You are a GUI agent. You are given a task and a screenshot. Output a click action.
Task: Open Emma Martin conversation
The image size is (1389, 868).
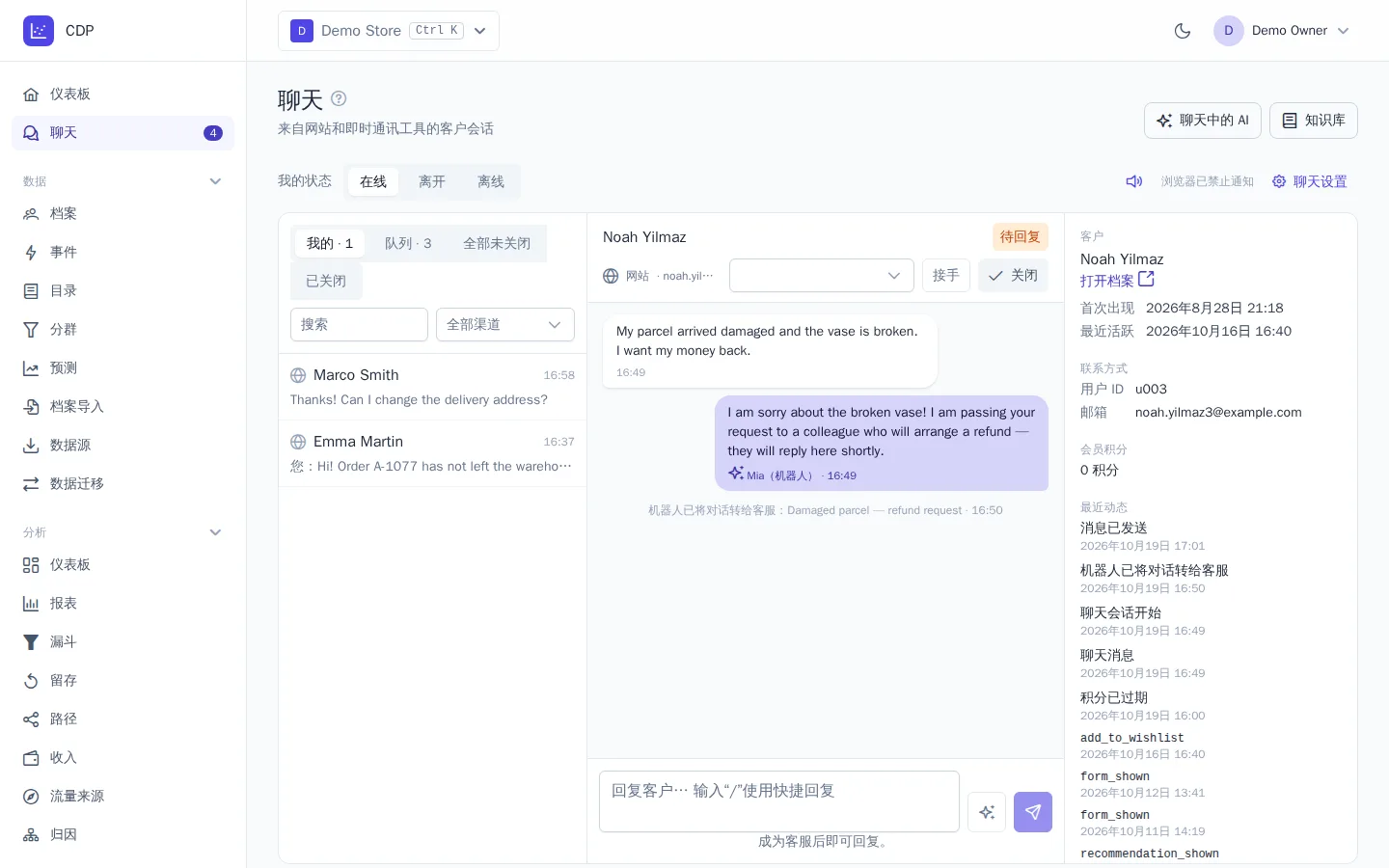coord(432,453)
